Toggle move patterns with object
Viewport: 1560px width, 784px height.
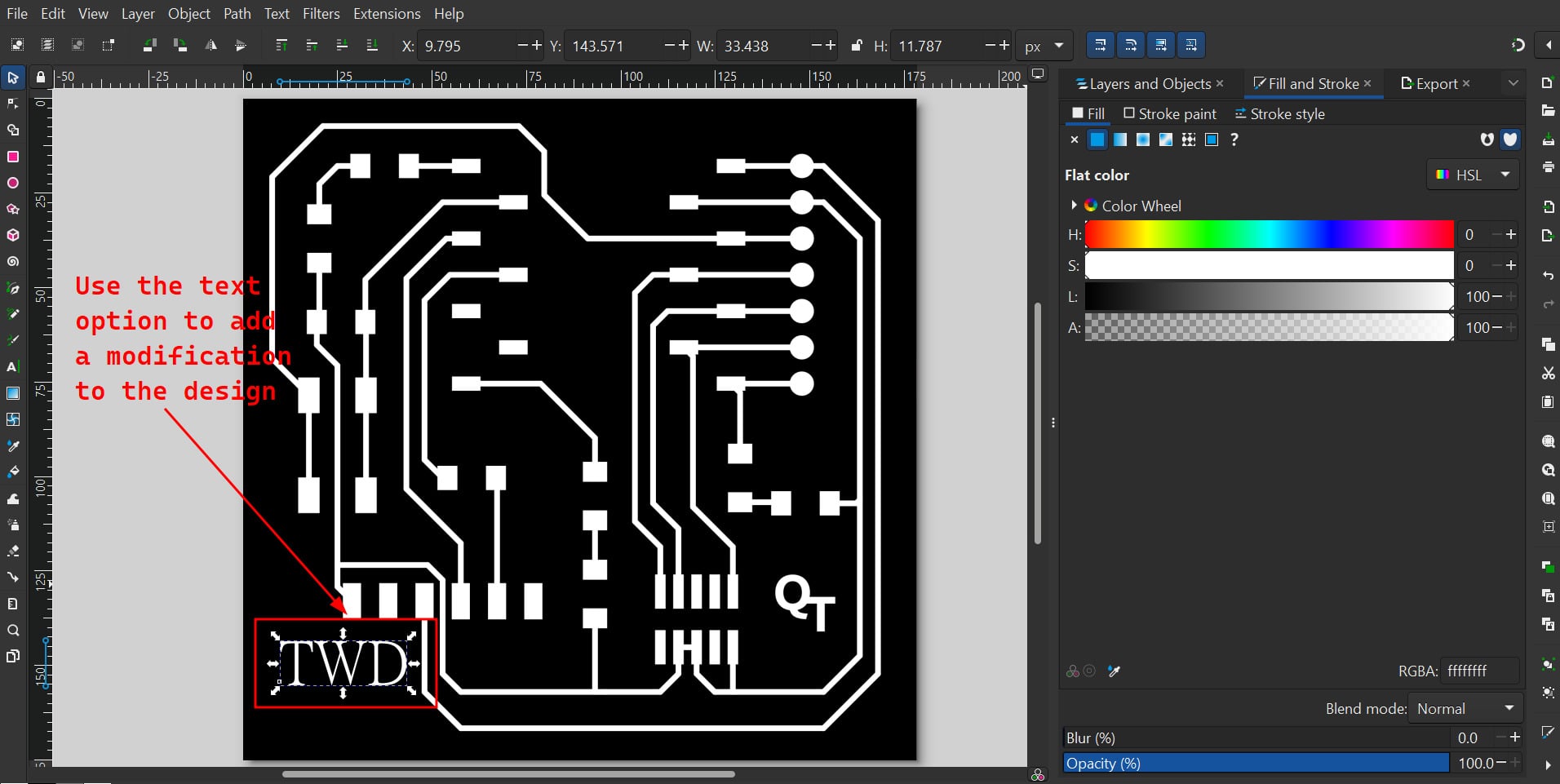point(1191,46)
